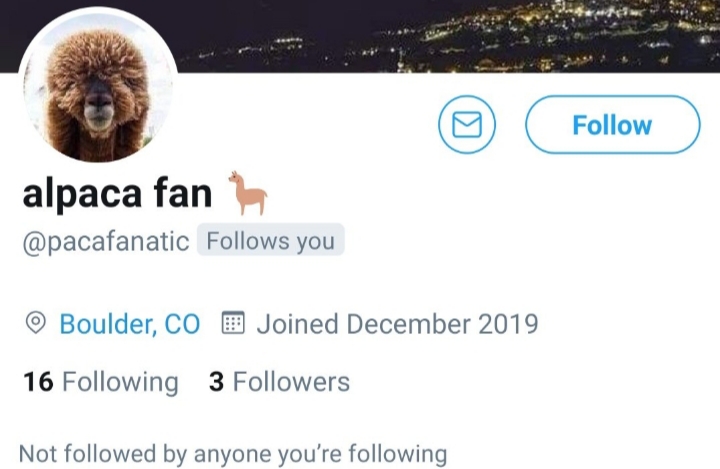720x469 pixels.
Task: Click the Follows you badge
Action: pyautogui.click(x=270, y=240)
